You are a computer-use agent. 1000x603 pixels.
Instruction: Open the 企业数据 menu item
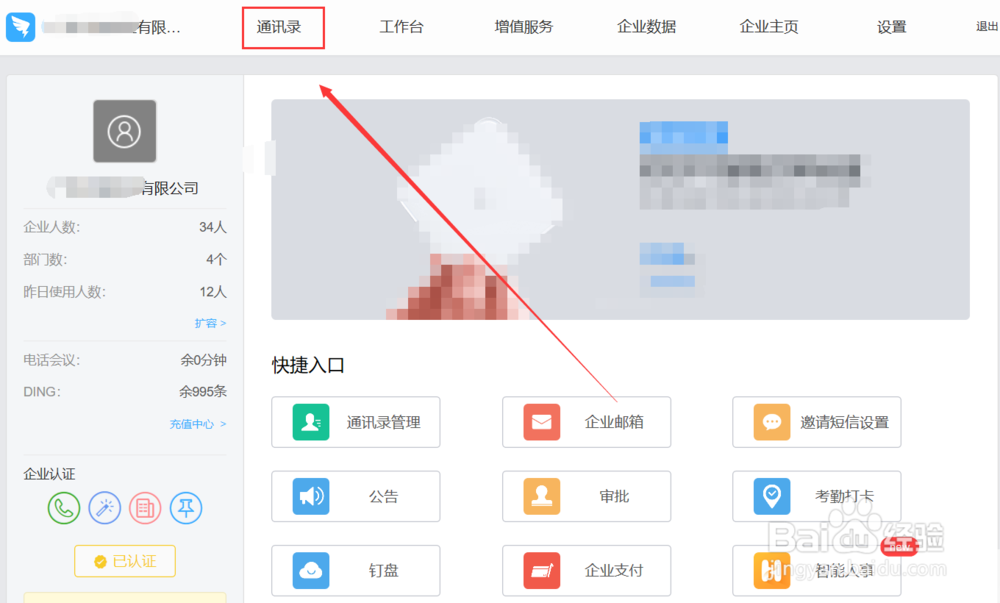[646, 27]
